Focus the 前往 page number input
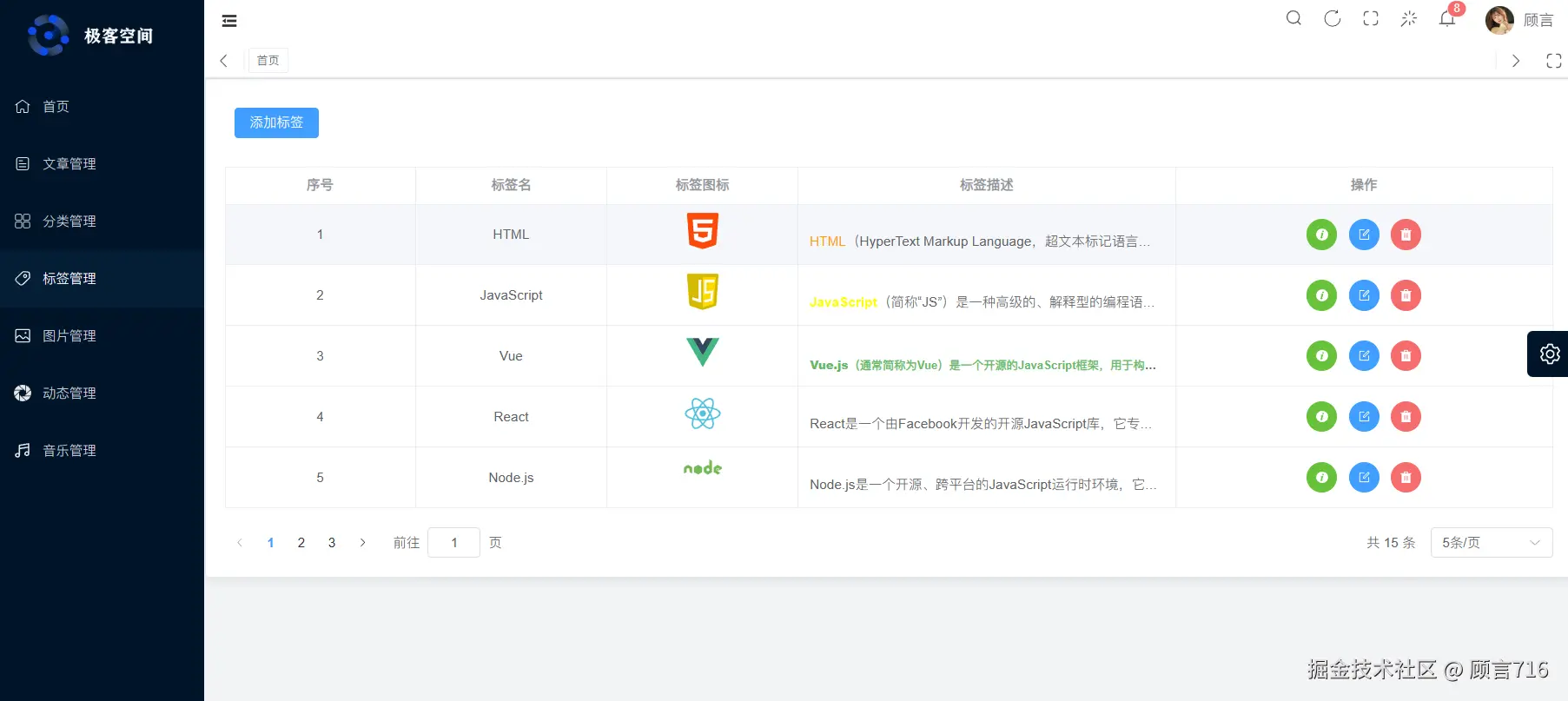Screen dimensions: 1568x701 453,543
